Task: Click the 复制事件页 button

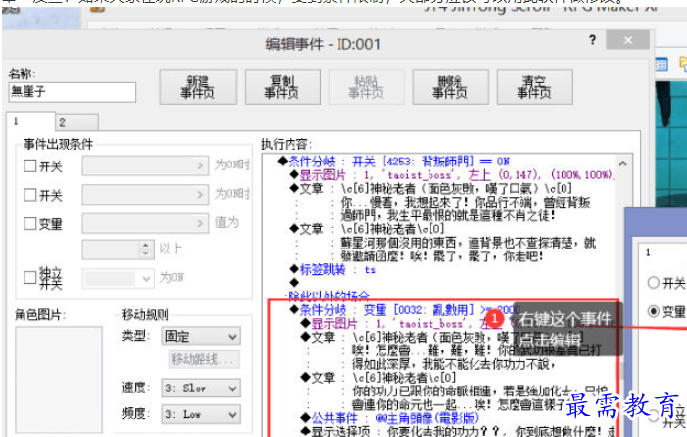Action: (283, 87)
